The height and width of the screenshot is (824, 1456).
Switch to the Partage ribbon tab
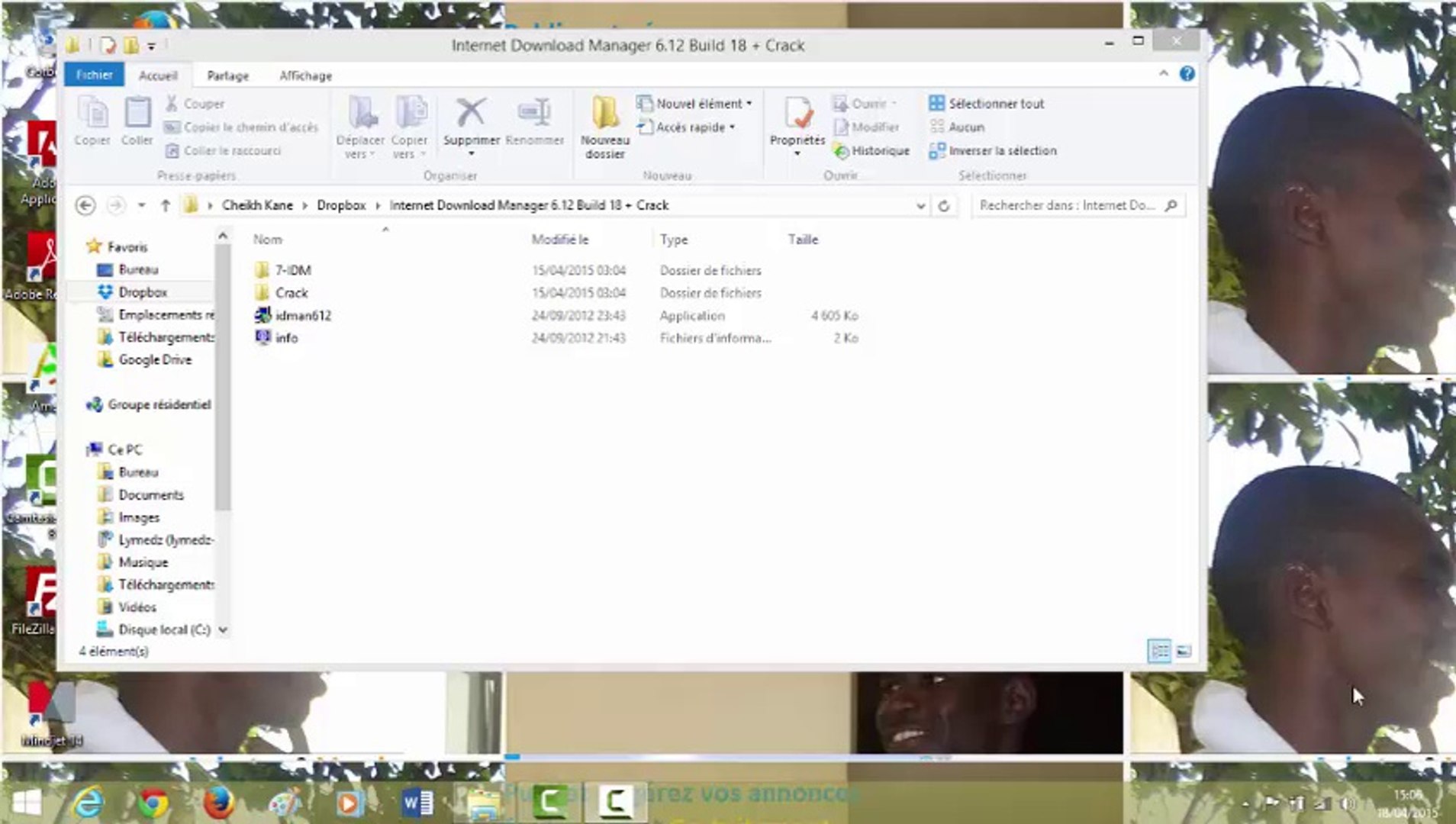(x=227, y=76)
